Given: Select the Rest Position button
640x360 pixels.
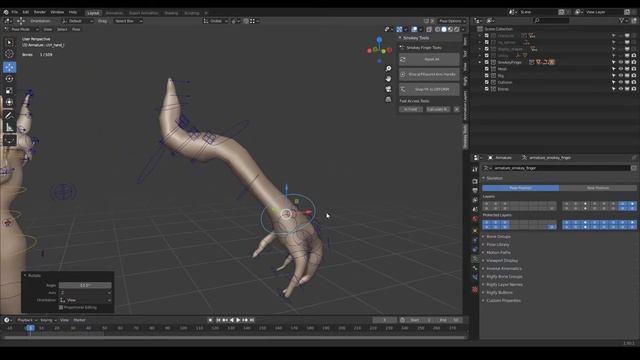Looking at the screenshot, I should [598, 188].
